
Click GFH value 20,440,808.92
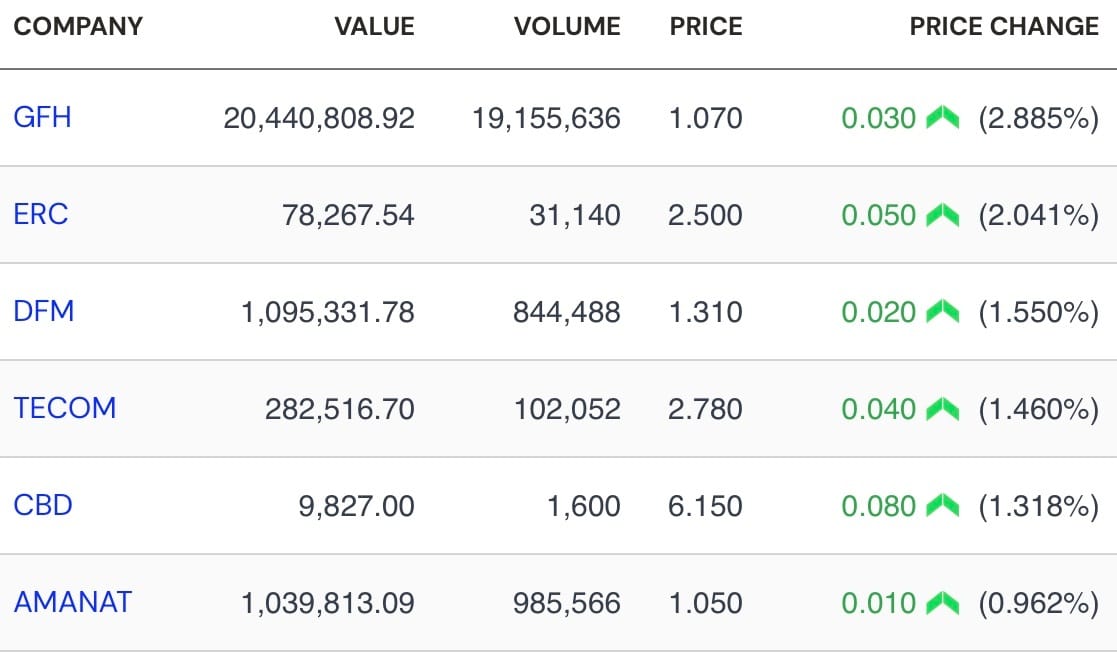(319, 118)
